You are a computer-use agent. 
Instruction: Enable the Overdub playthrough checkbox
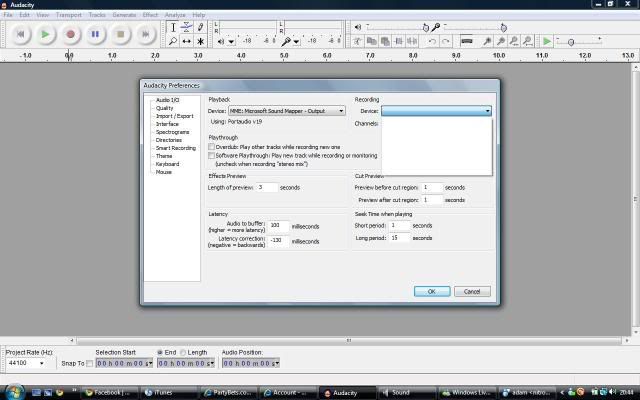[x=212, y=147]
